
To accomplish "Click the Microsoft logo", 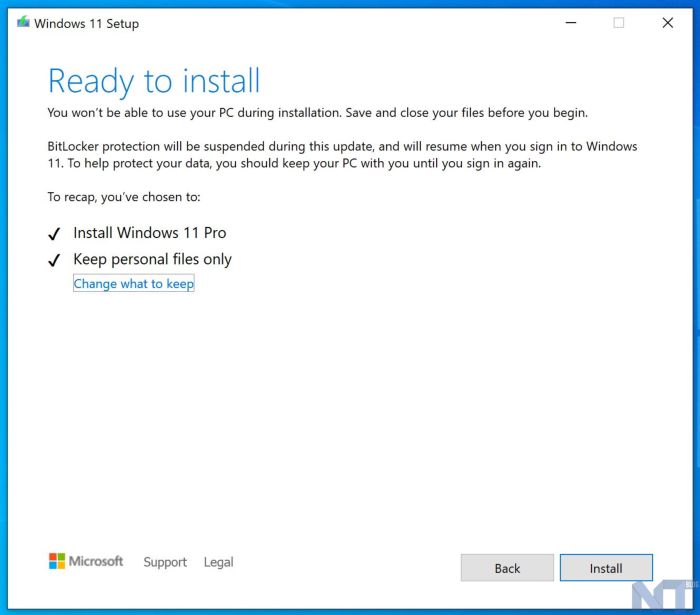I will 86,561.
